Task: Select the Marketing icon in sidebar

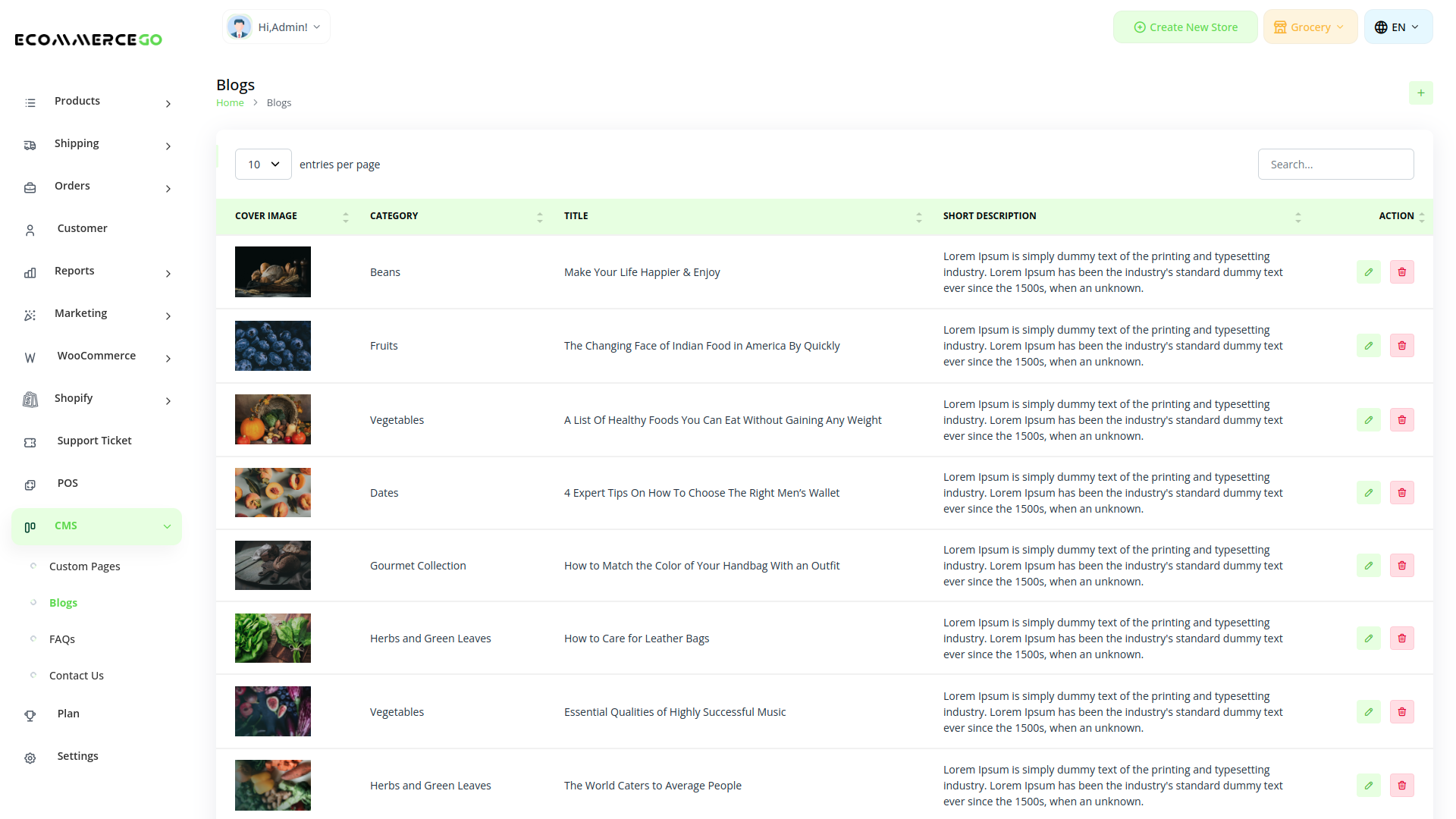Action: (x=30, y=315)
